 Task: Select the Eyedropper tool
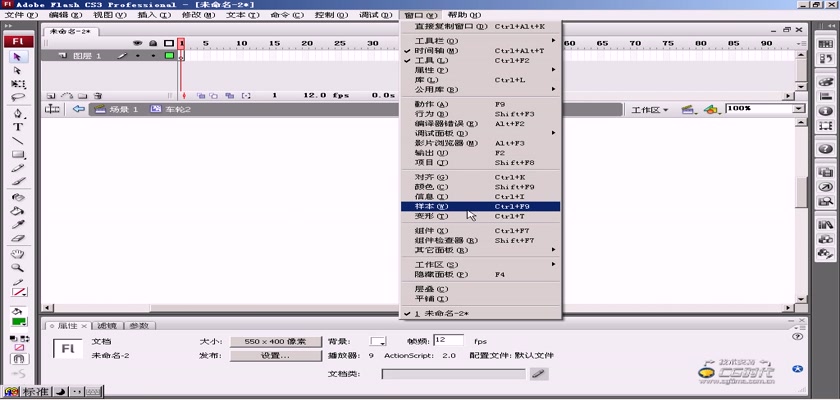click(x=18, y=225)
